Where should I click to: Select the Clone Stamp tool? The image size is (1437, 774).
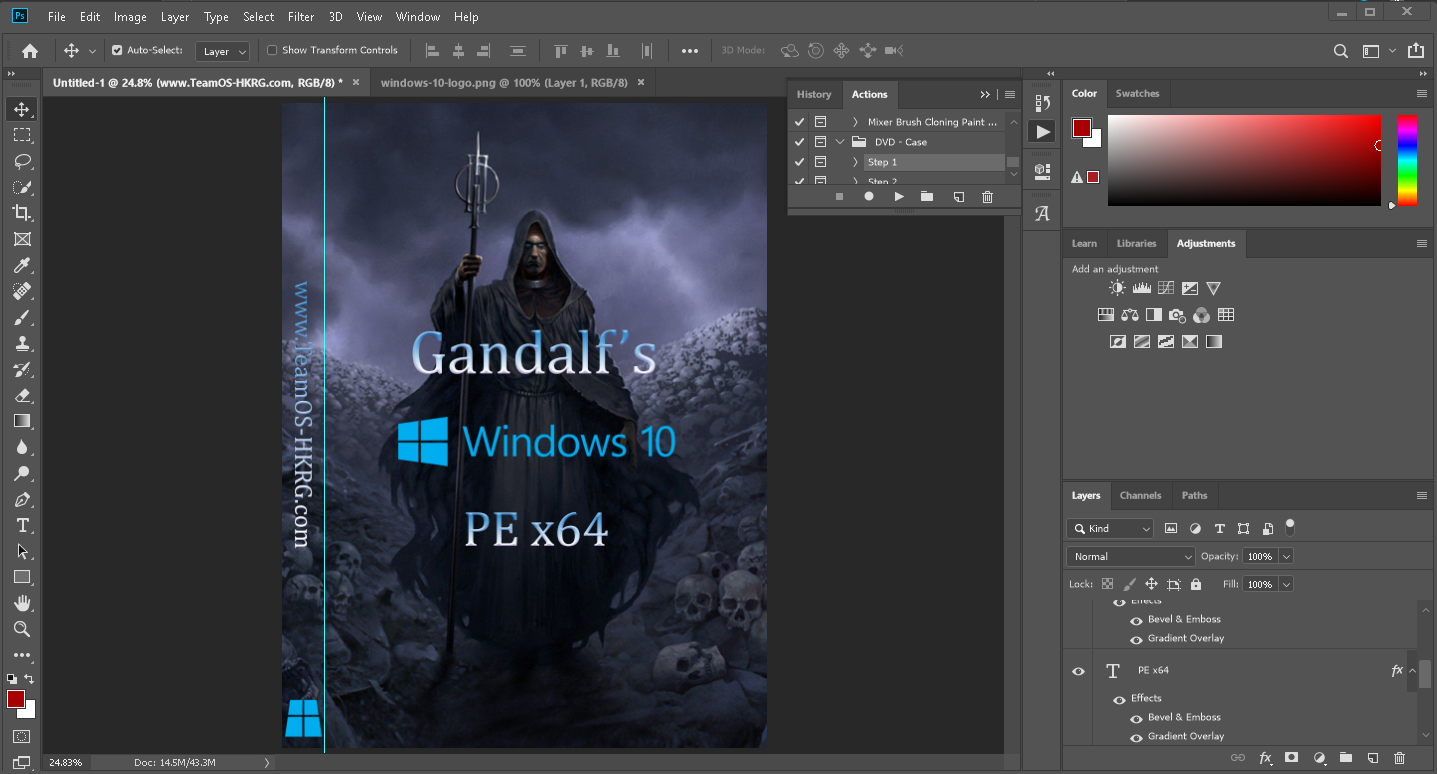click(22, 343)
